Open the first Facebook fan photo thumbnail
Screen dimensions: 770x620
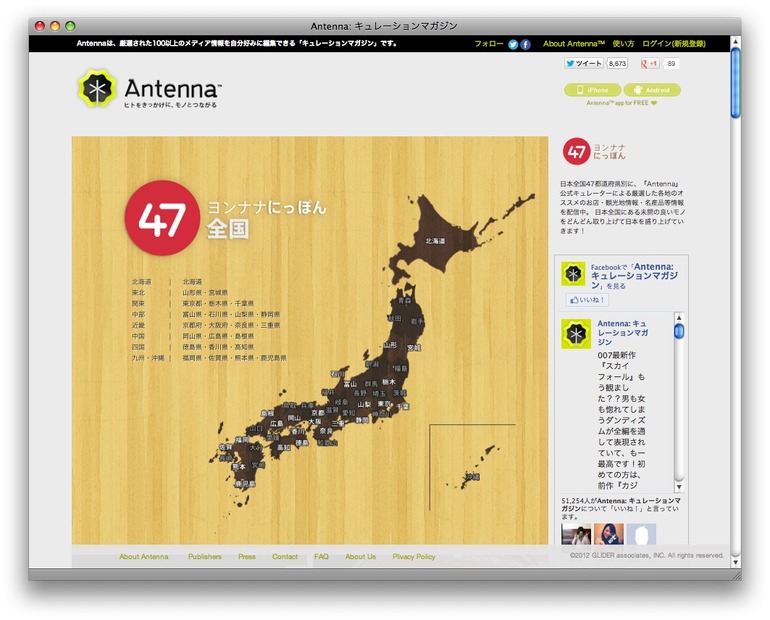pos(576,534)
